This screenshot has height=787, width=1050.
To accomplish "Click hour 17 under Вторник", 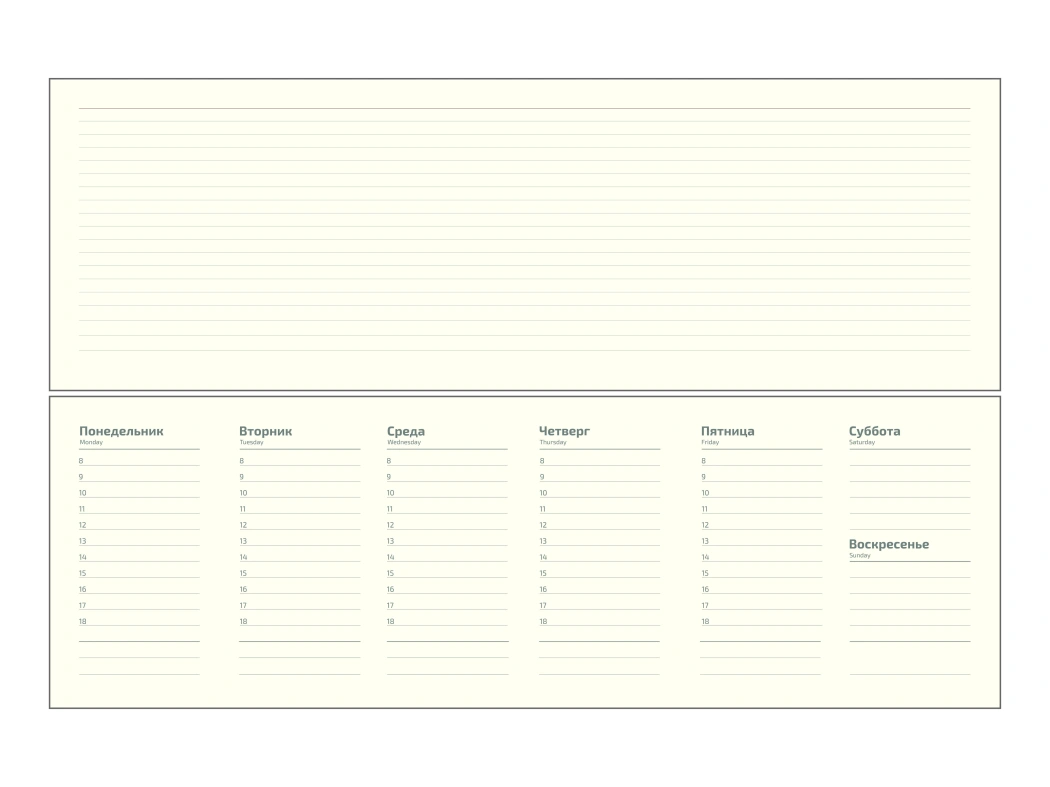I will point(243,605).
